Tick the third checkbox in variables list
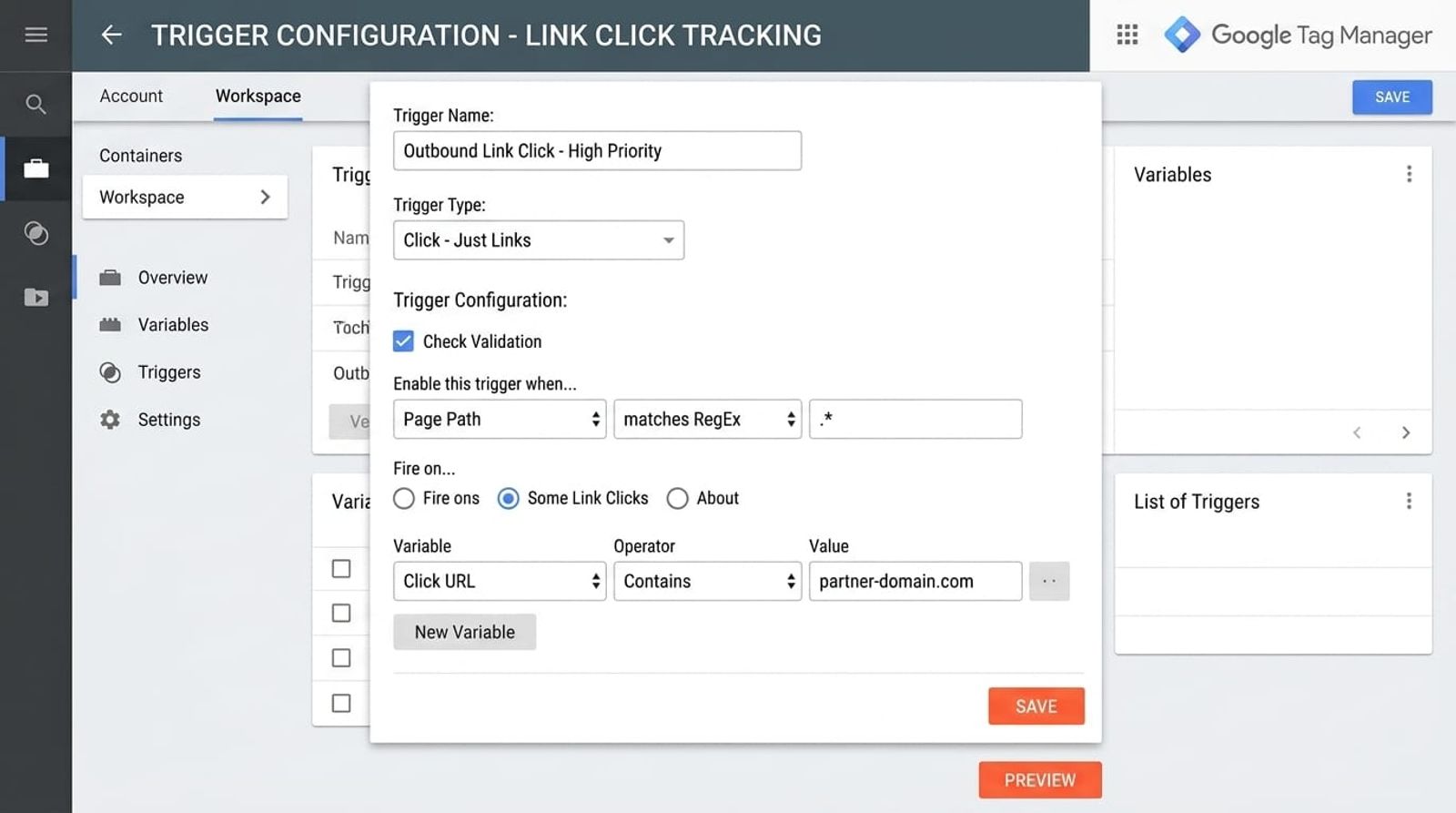 [341, 658]
